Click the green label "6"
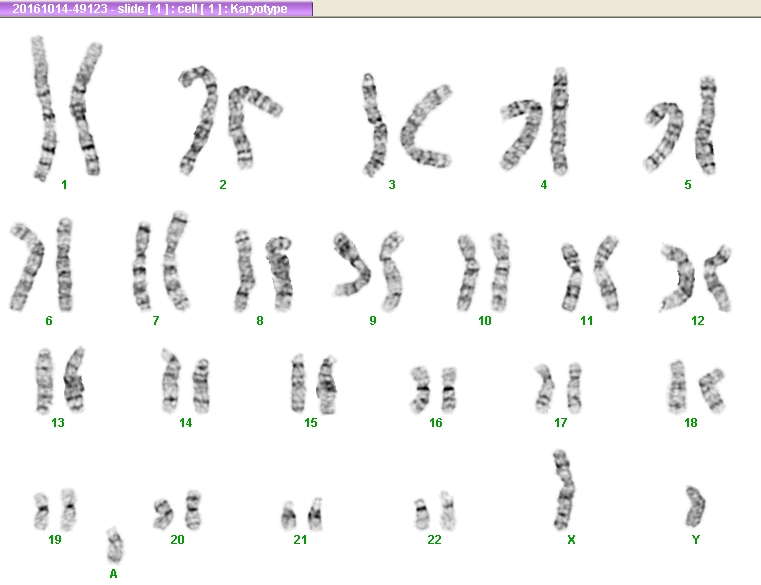761x585 pixels. point(49,320)
